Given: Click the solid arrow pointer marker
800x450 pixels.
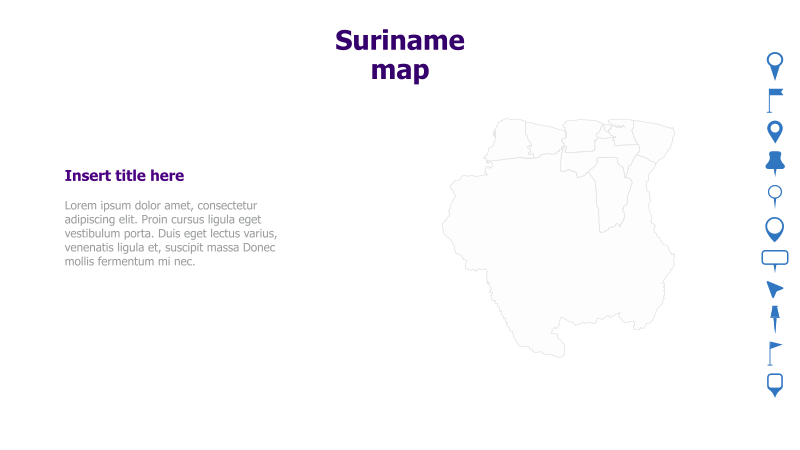Looking at the screenshot, I should click(774, 289).
